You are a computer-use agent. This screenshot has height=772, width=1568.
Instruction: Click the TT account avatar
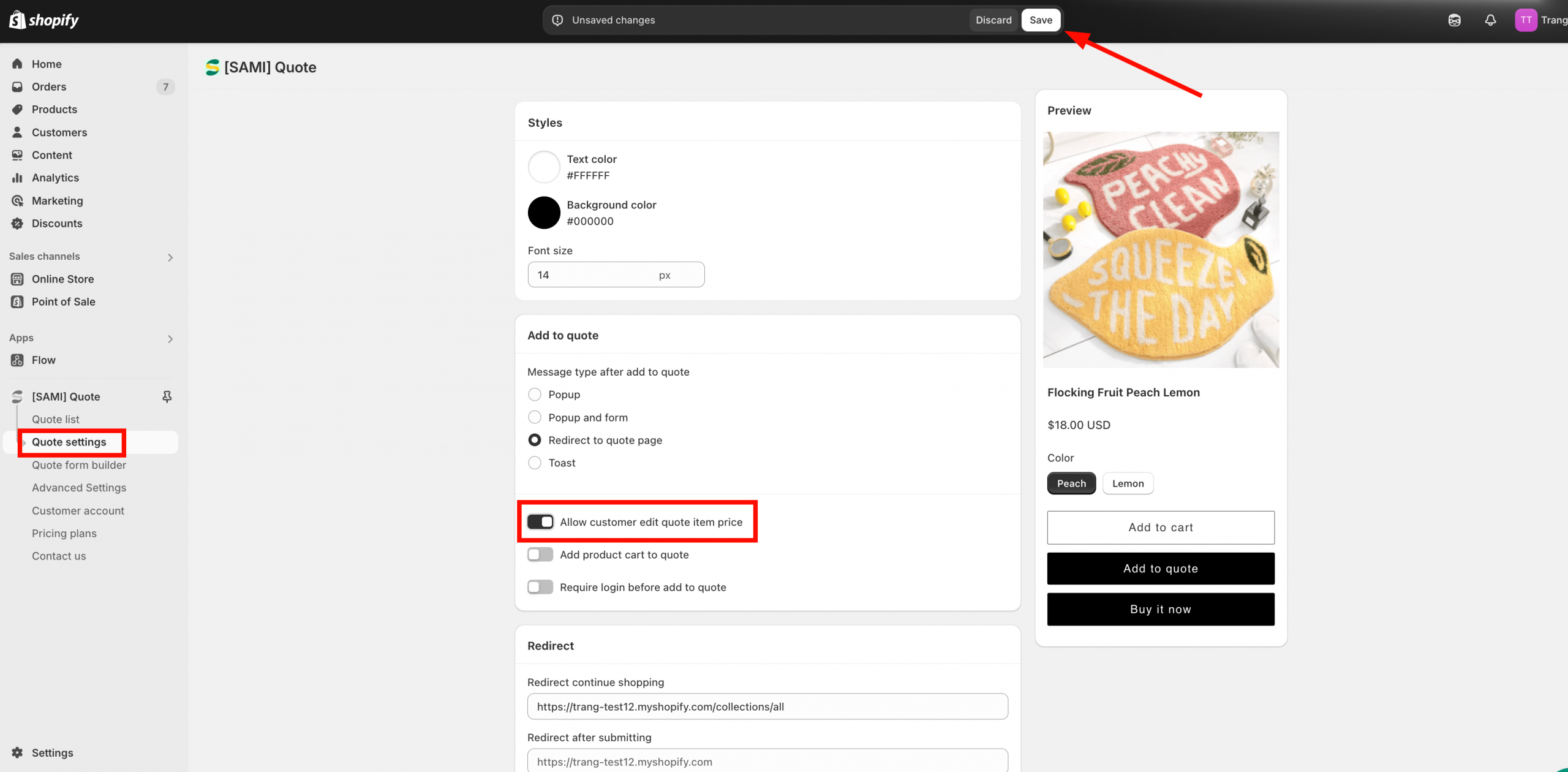click(x=1525, y=20)
